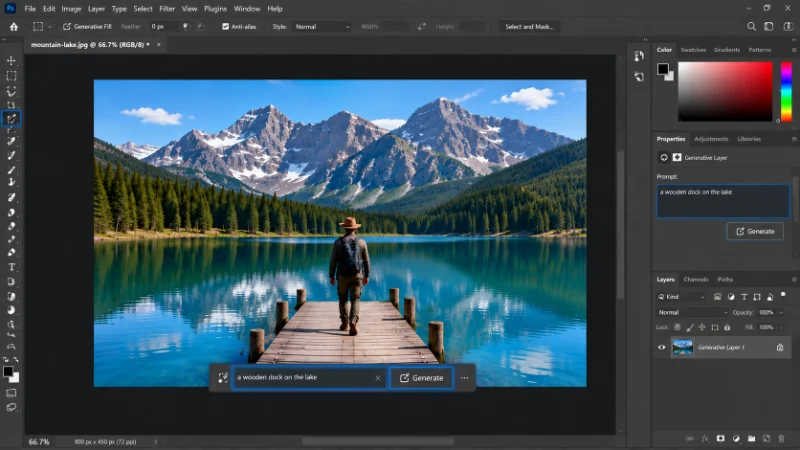This screenshot has width=800, height=450.
Task: Switch to the Adjustments tab
Action: click(x=711, y=139)
